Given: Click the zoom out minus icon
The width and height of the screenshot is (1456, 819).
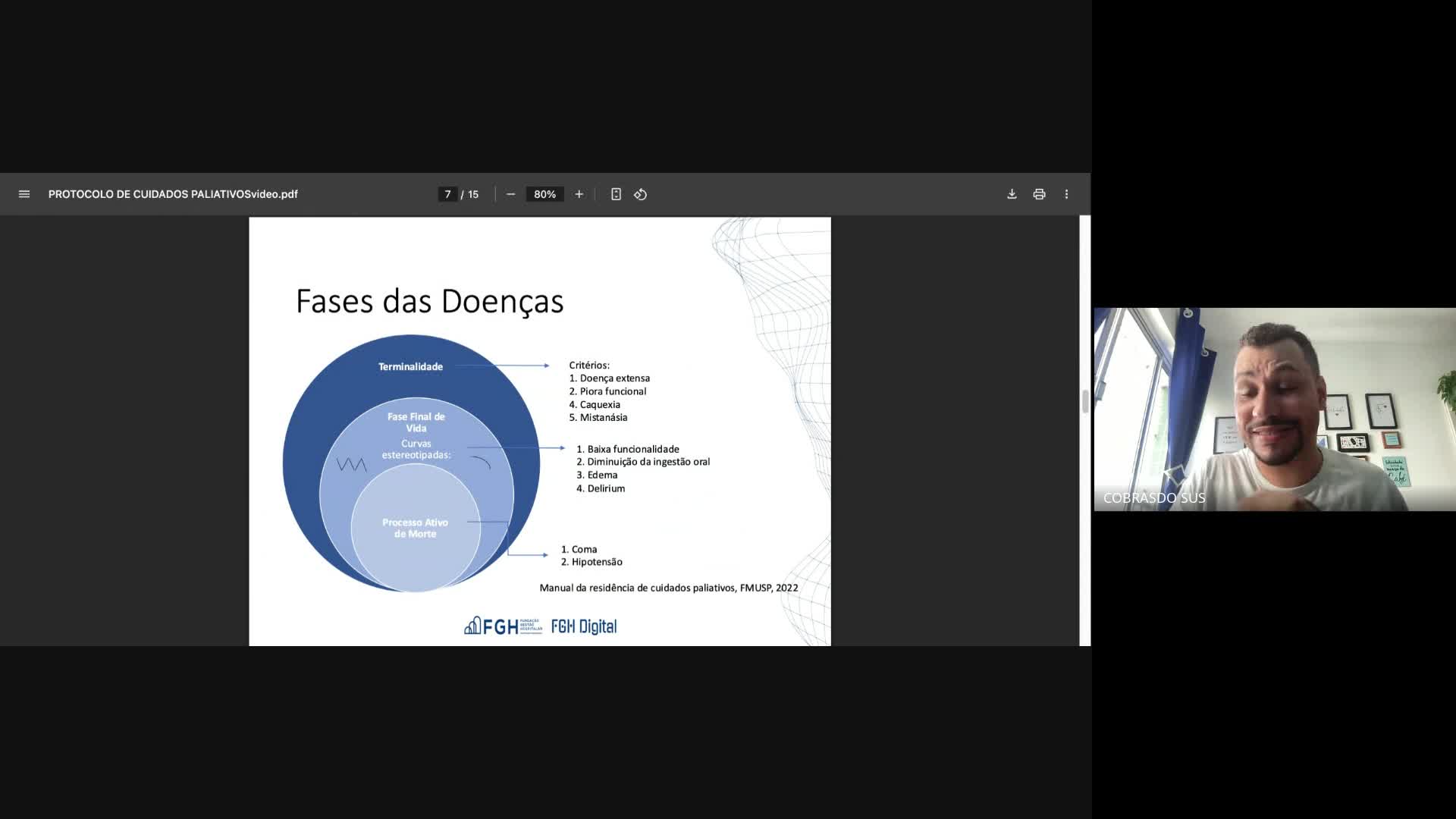Looking at the screenshot, I should [511, 194].
